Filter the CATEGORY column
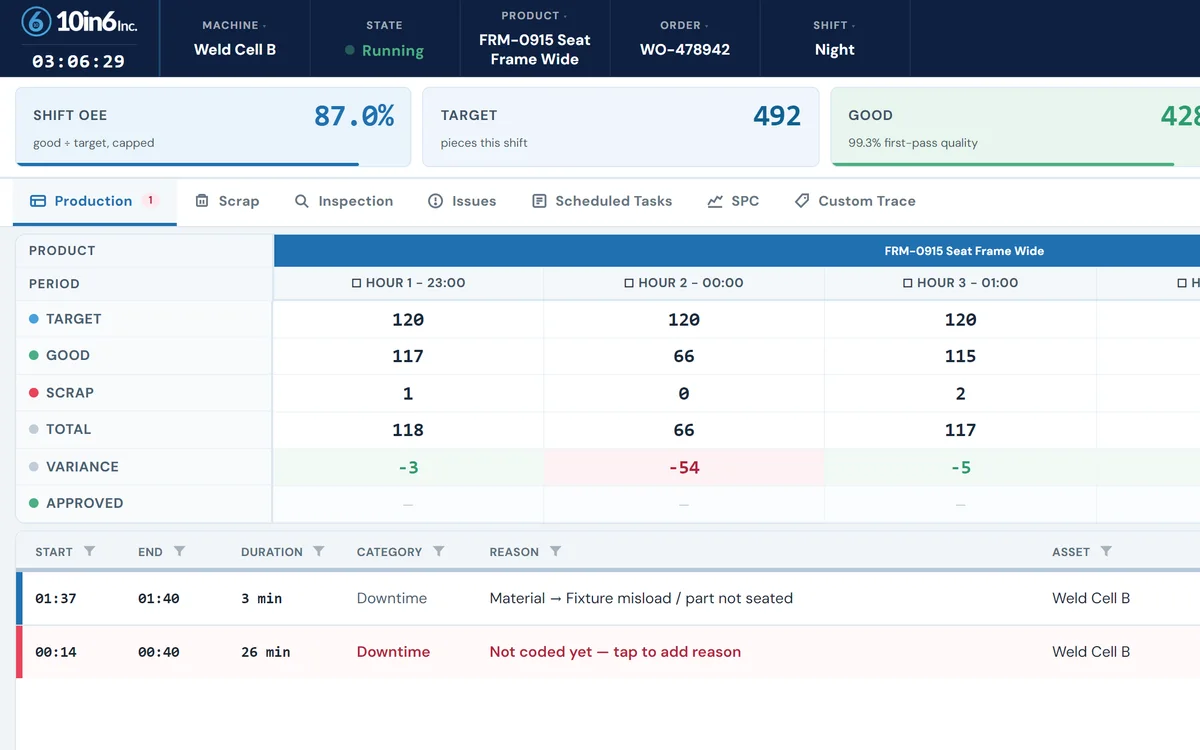 (x=438, y=551)
